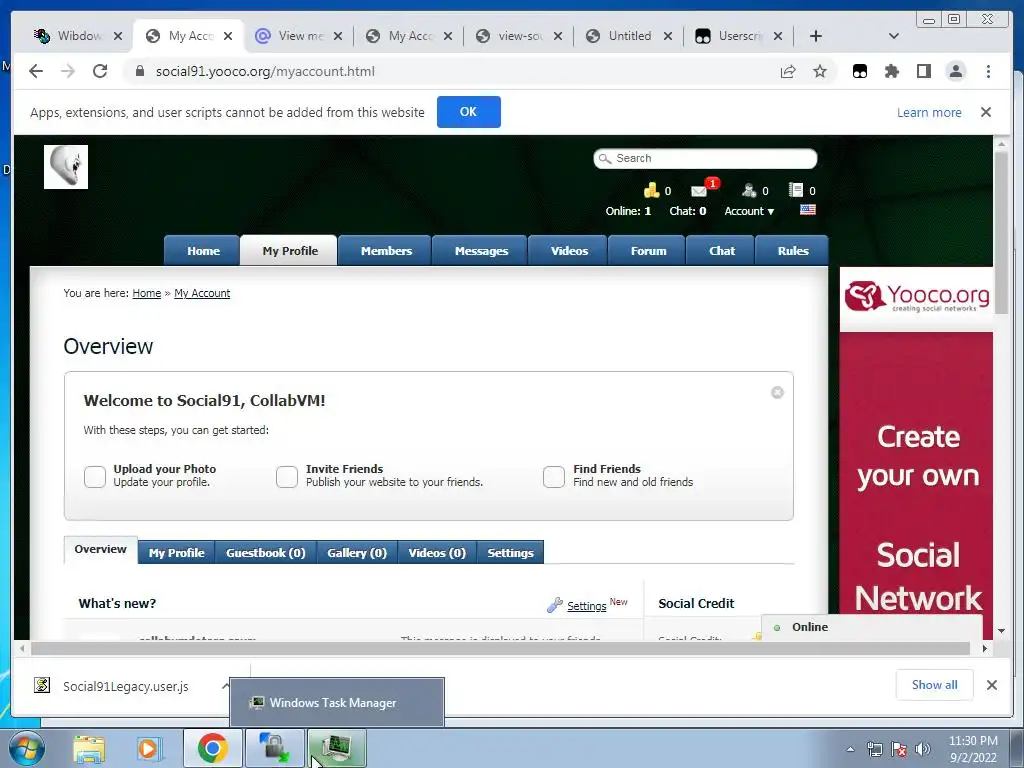Open the Windows Start orb
Image resolution: width=1024 pixels, height=768 pixels.
[27, 748]
